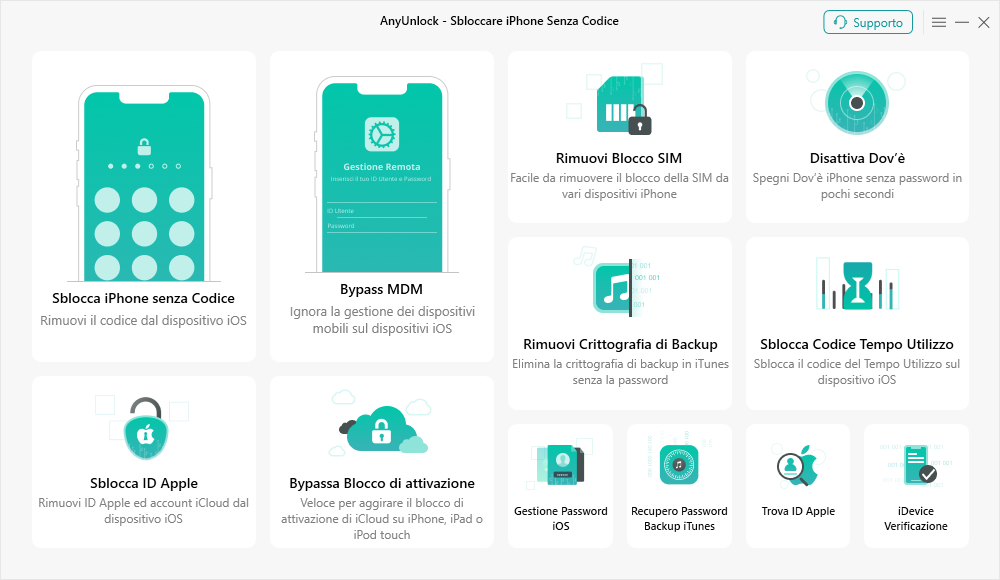Select Sblocca iPhone senza Codice
The image size is (1000, 580).
pyautogui.click(x=143, y=298)
